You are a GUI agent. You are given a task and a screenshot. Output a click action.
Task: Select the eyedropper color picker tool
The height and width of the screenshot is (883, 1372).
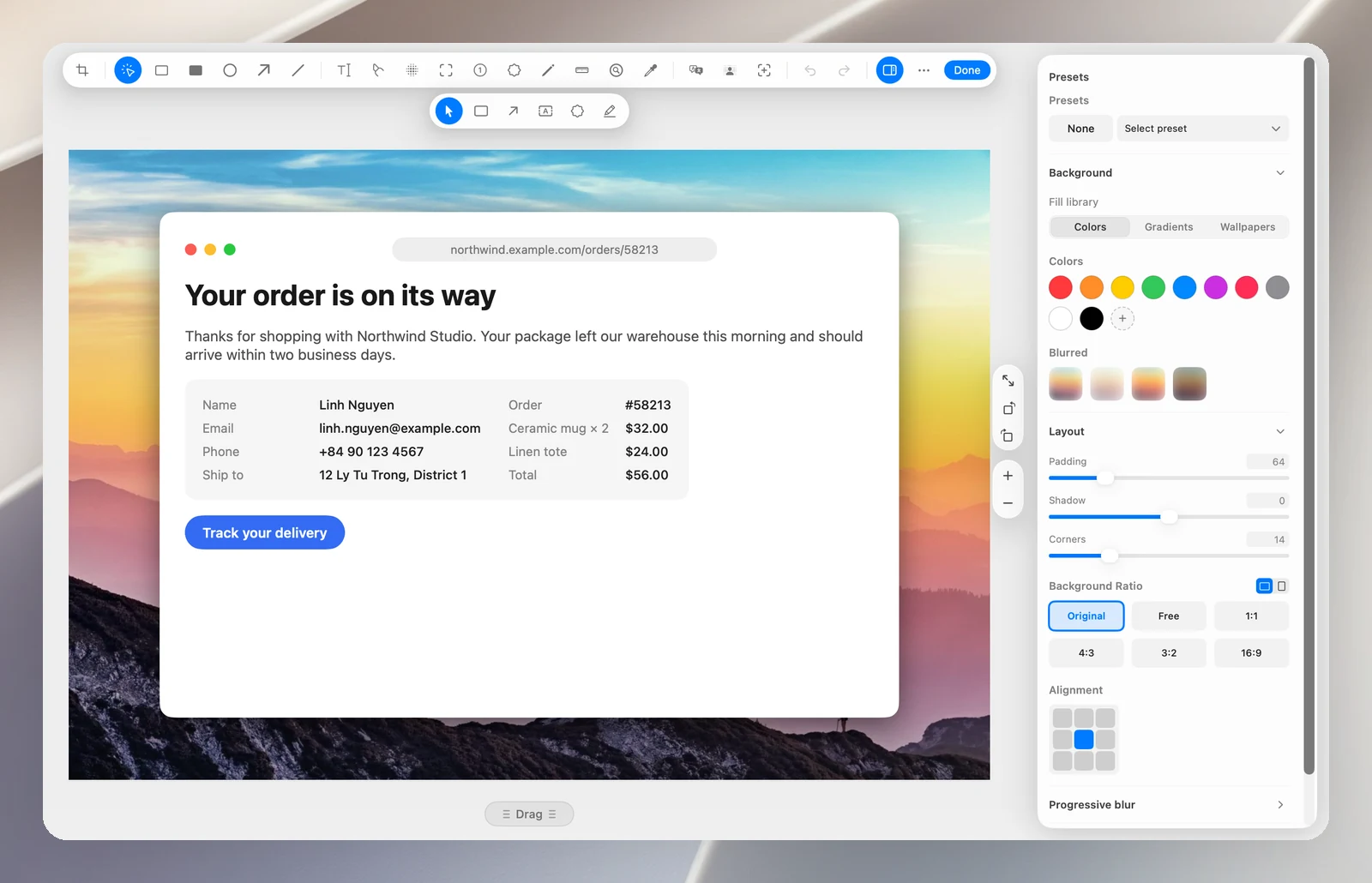tap(651, 70)
